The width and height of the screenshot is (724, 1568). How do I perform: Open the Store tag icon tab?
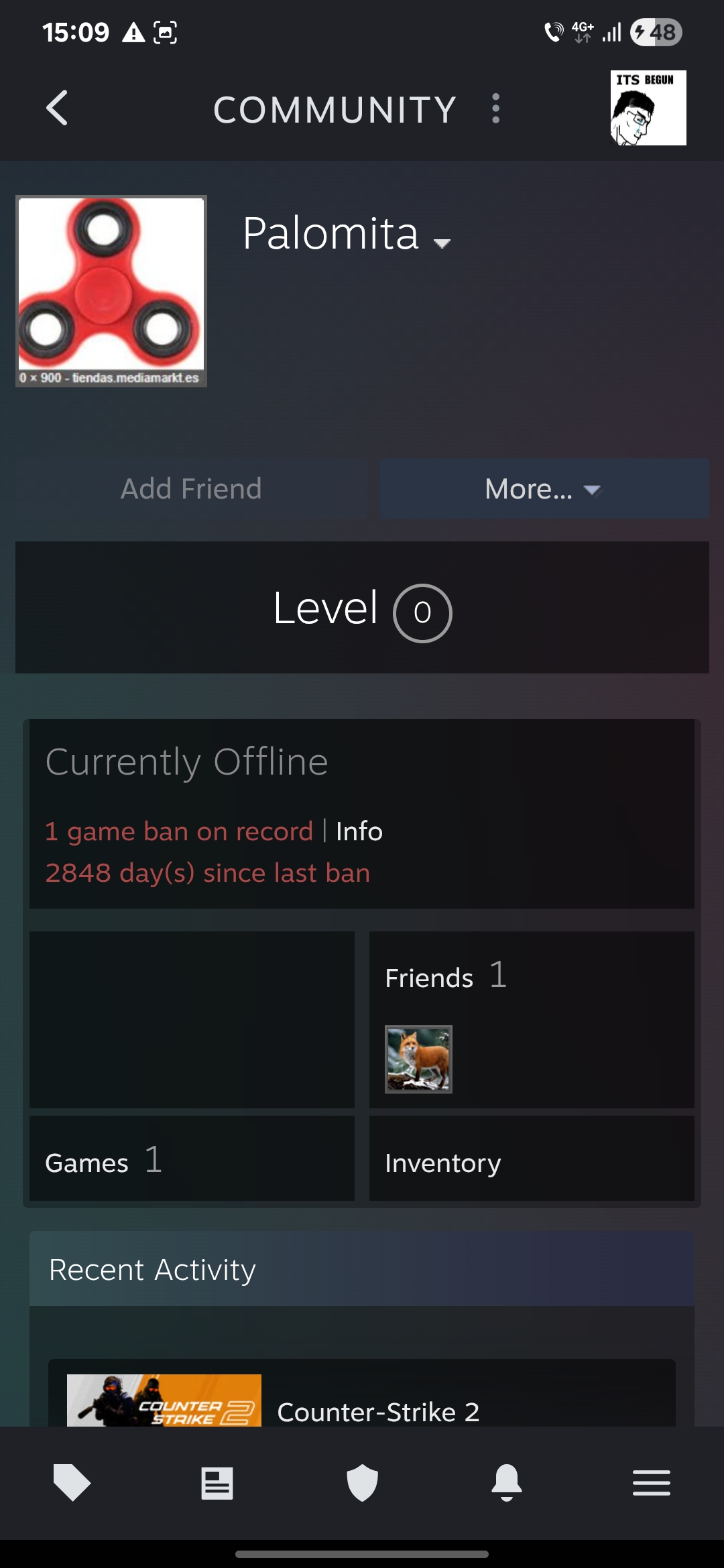[72, 1482]
